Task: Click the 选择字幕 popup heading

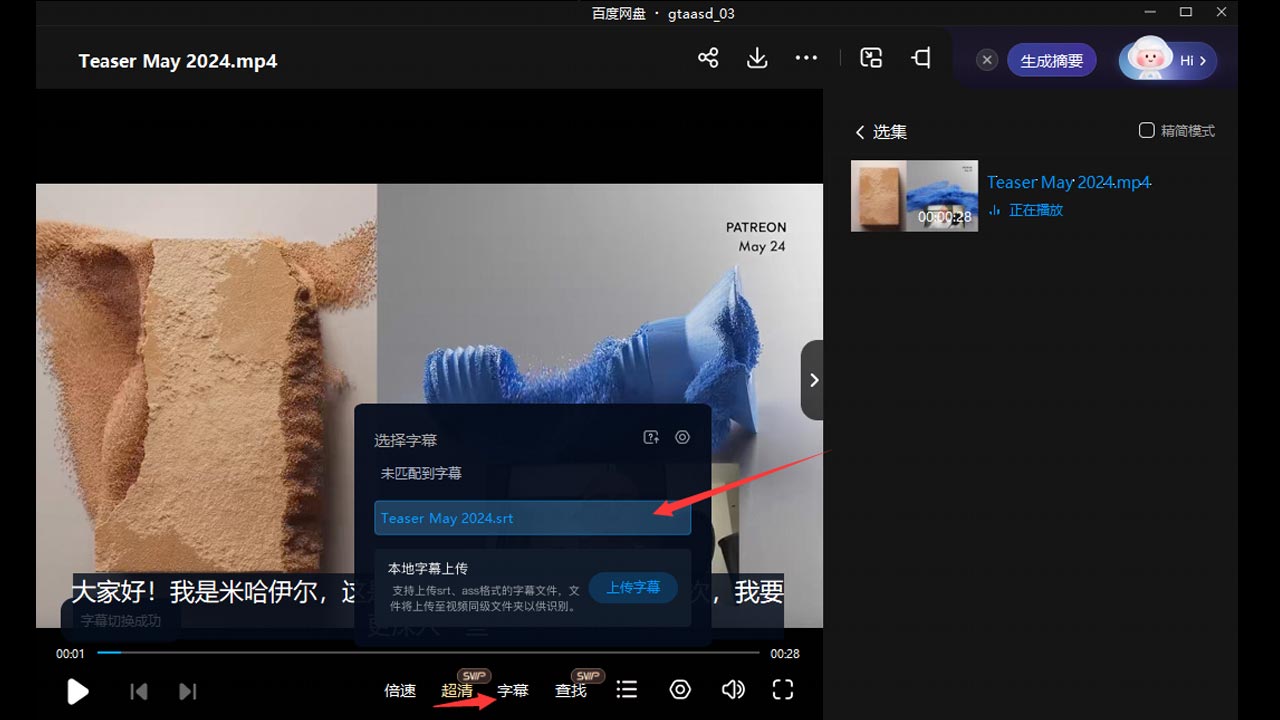Action: coord(406,440)
